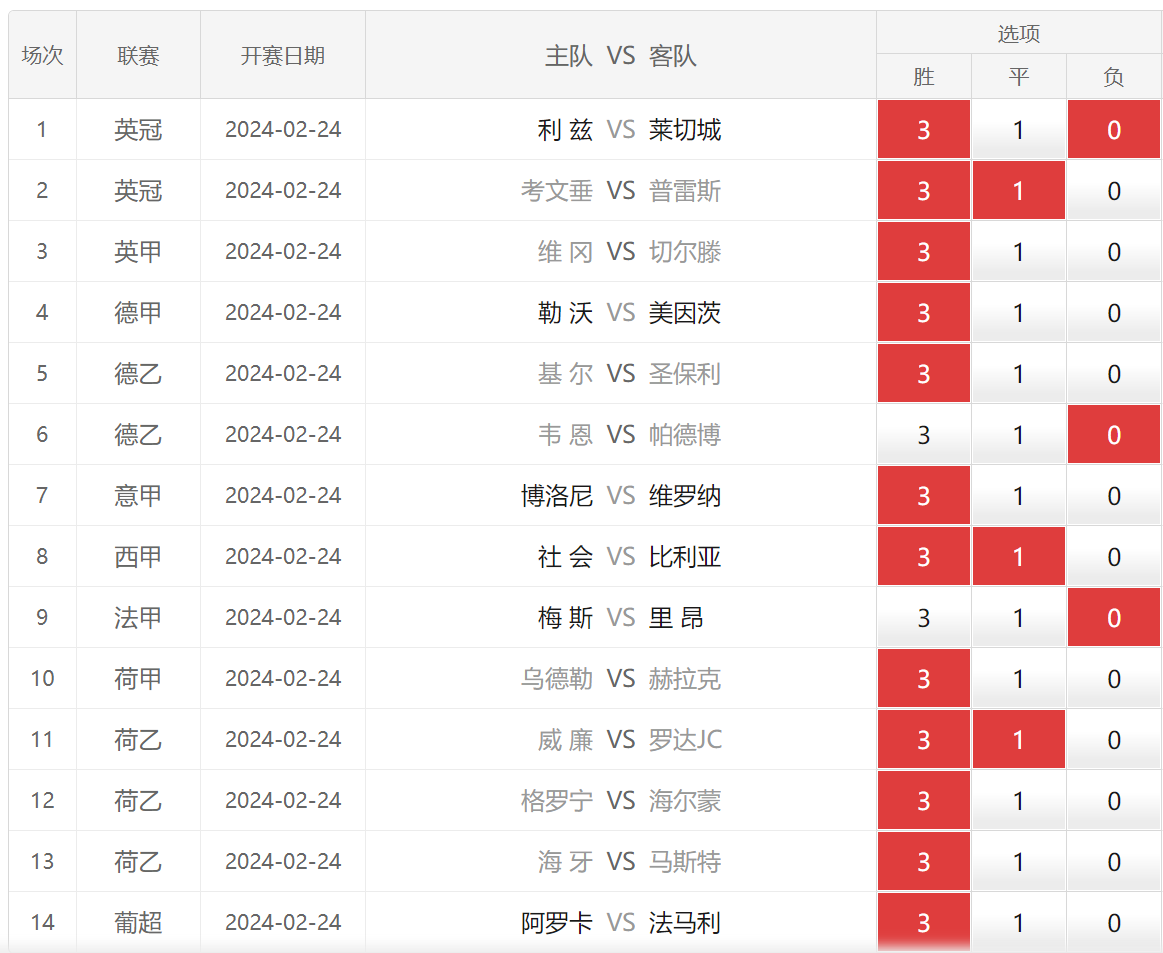Click the 开赛日期 column header
Image resolution: width=1163 pixels, height=953 pixels.
pos(283,55)
